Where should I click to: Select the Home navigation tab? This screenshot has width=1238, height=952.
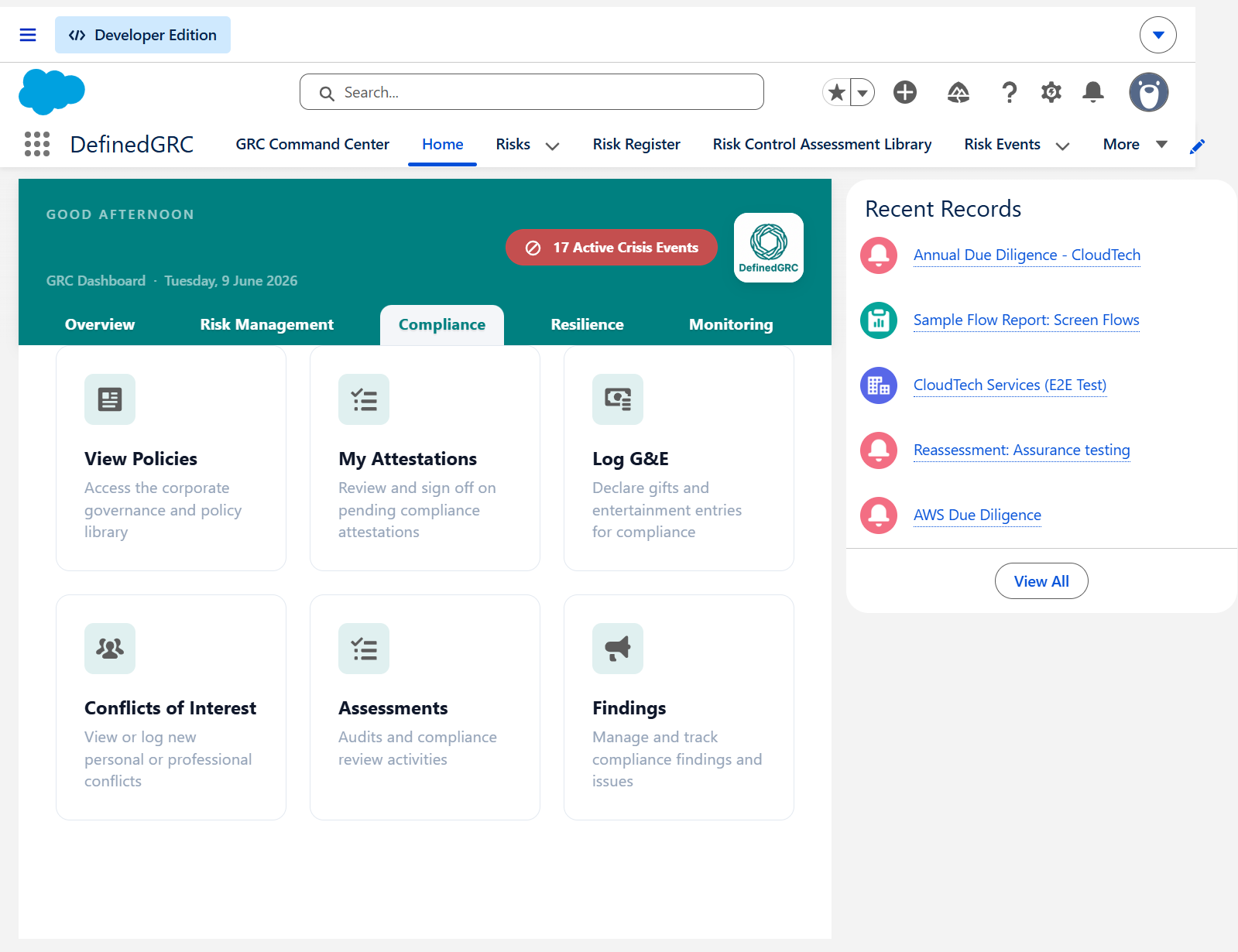(443, 144)
